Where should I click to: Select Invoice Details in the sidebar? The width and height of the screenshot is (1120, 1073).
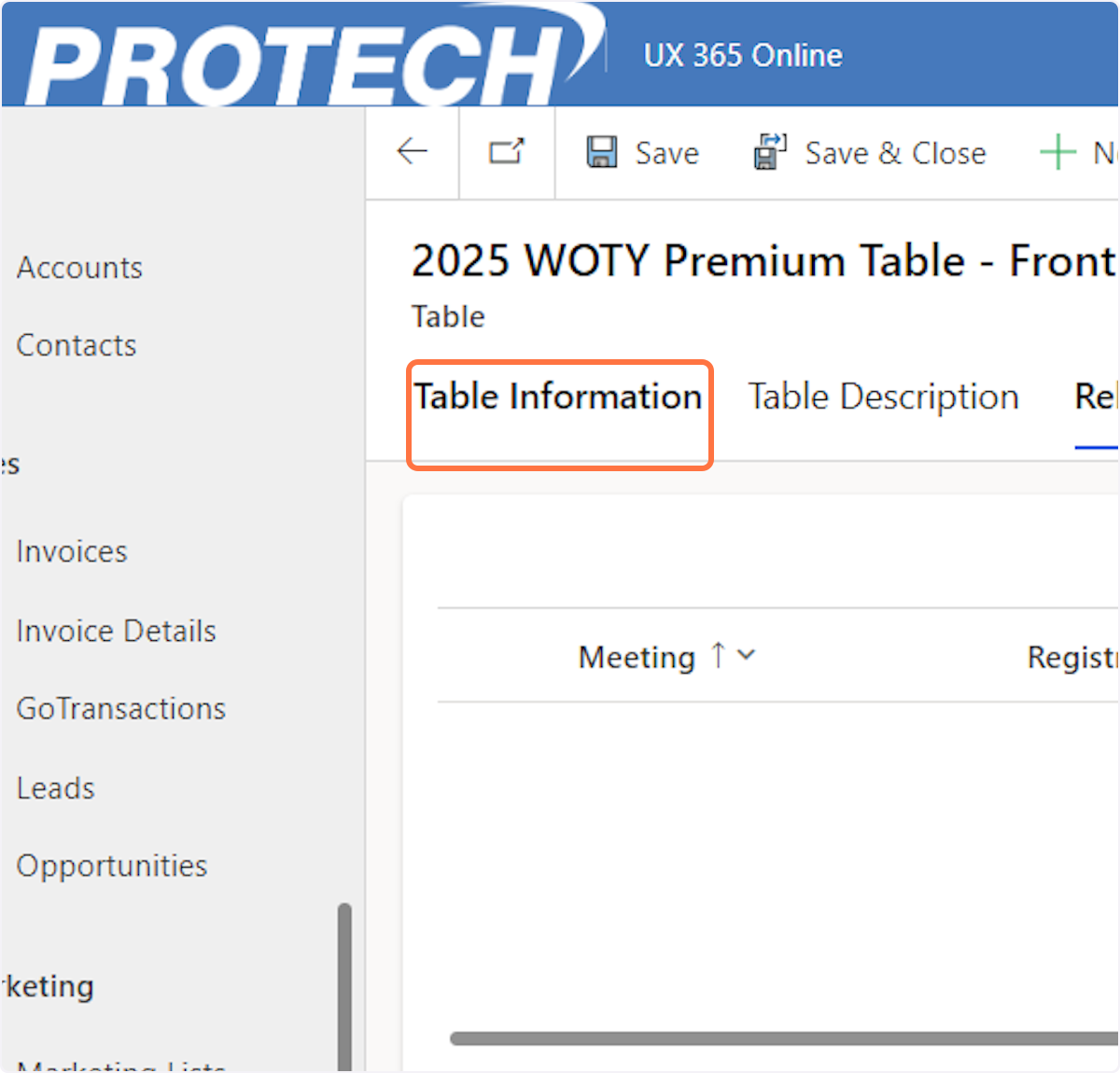tap(116, 631)
